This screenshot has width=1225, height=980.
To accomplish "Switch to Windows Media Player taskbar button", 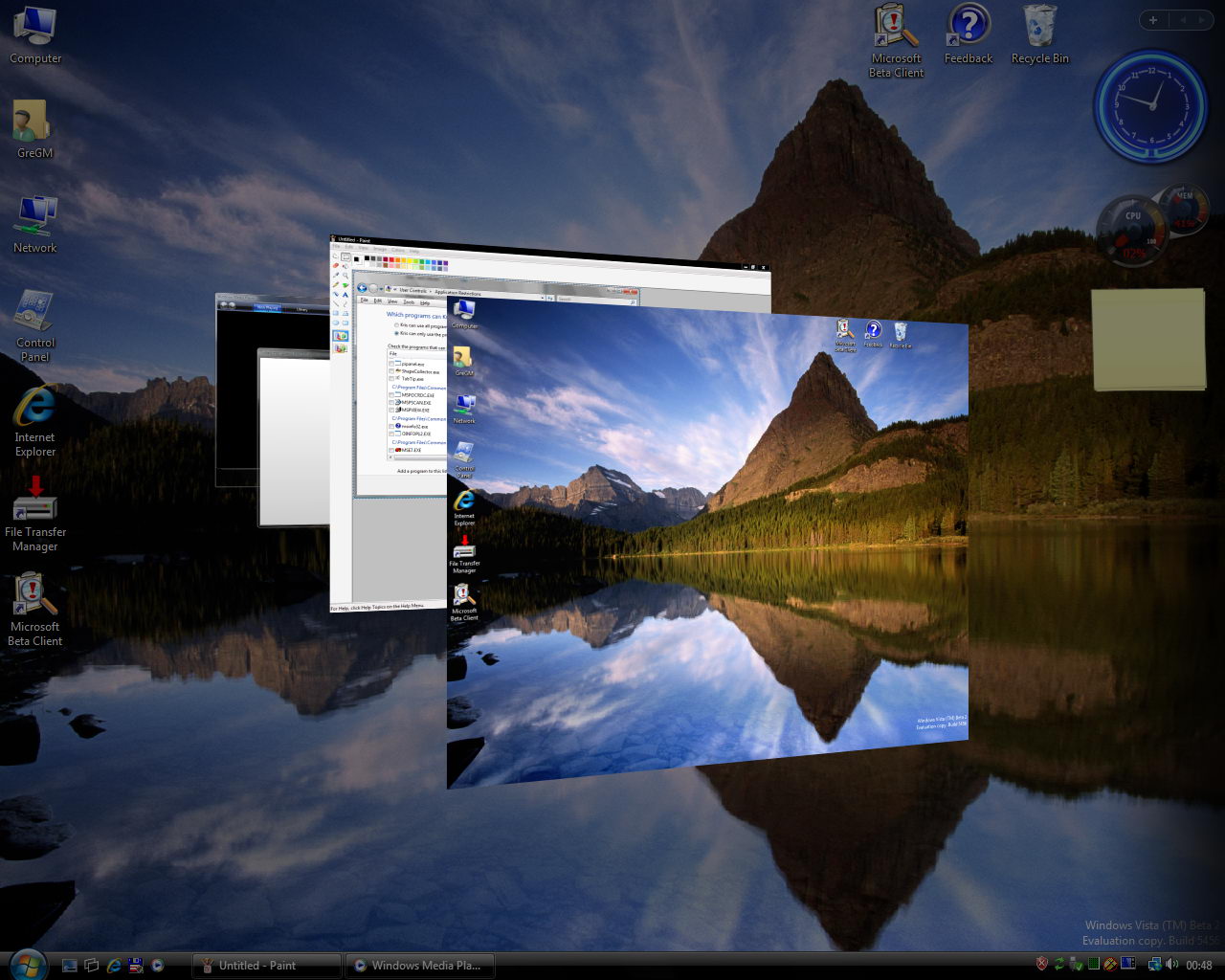I will pos(420,966).
